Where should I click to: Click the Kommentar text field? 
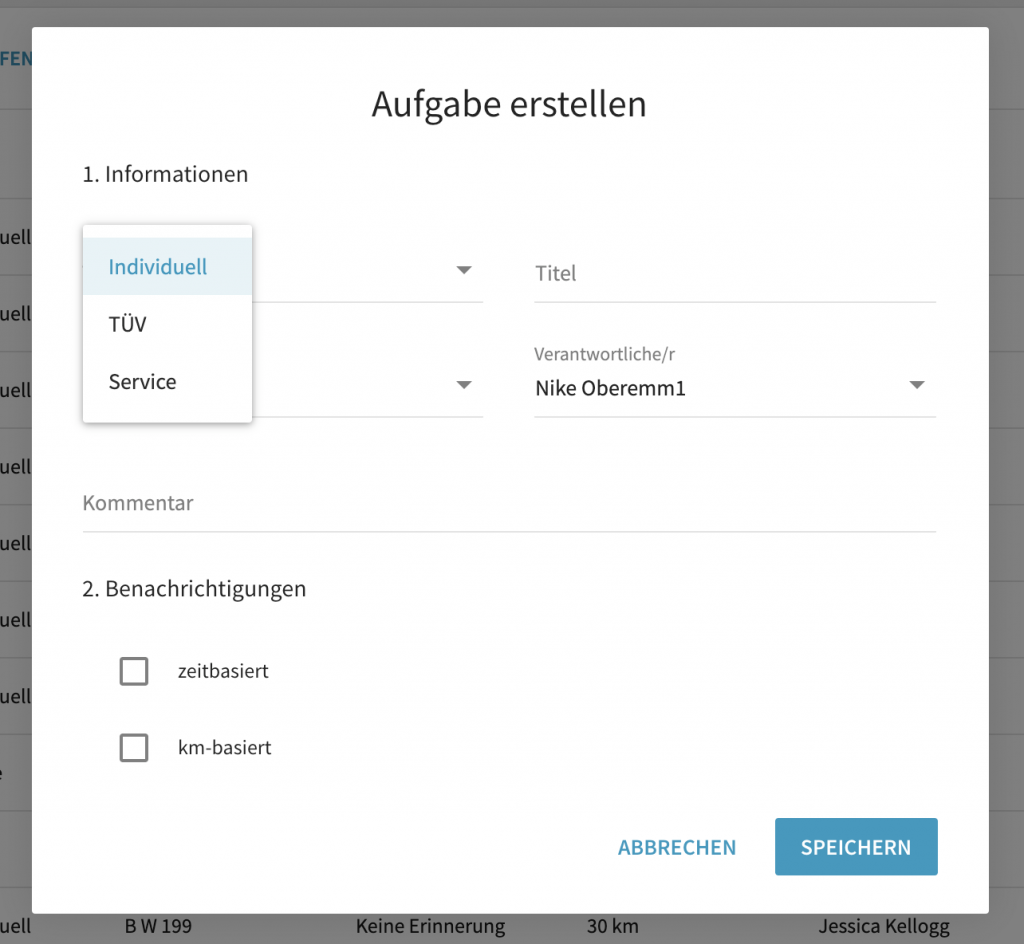point(509,503)
